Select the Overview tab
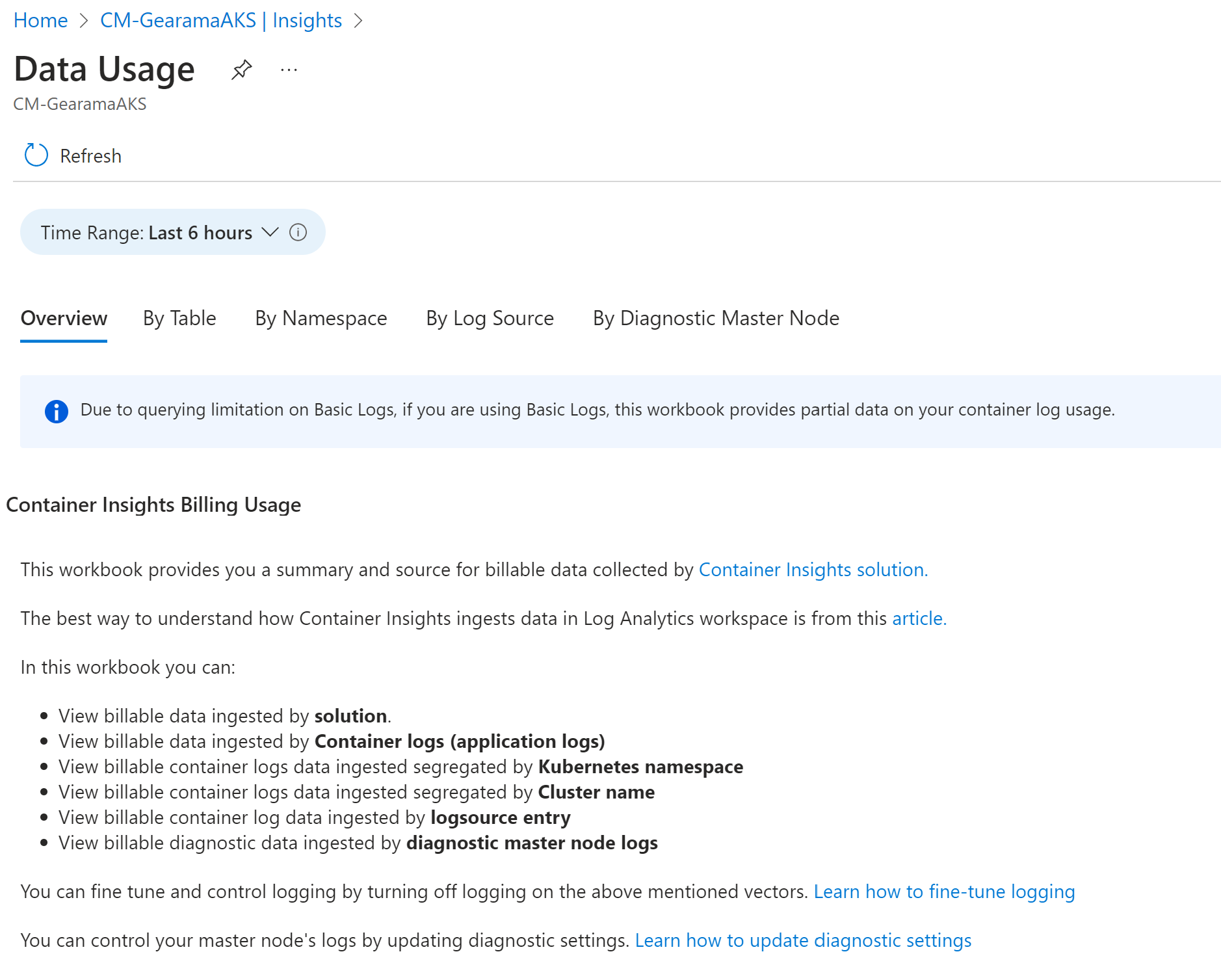1221x980 pixels. pyautogui.click(x=64, y=318)
